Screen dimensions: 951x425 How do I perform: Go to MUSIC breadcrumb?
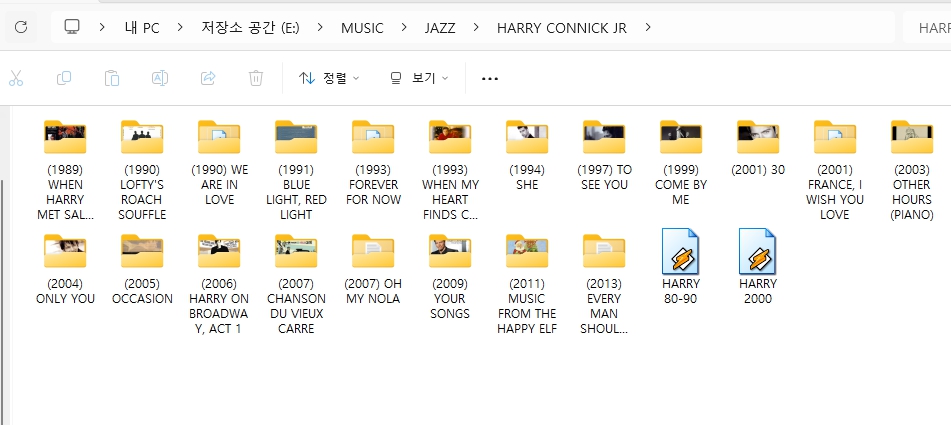coord(362,28)
